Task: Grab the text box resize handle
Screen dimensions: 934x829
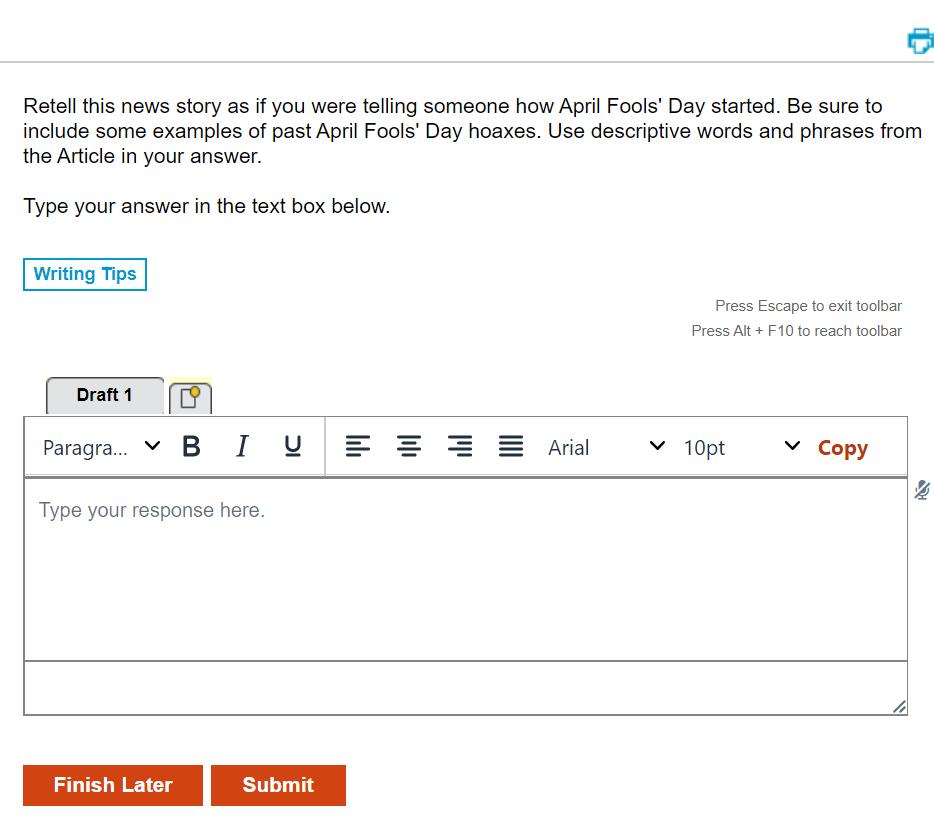Action: (899, 707)
